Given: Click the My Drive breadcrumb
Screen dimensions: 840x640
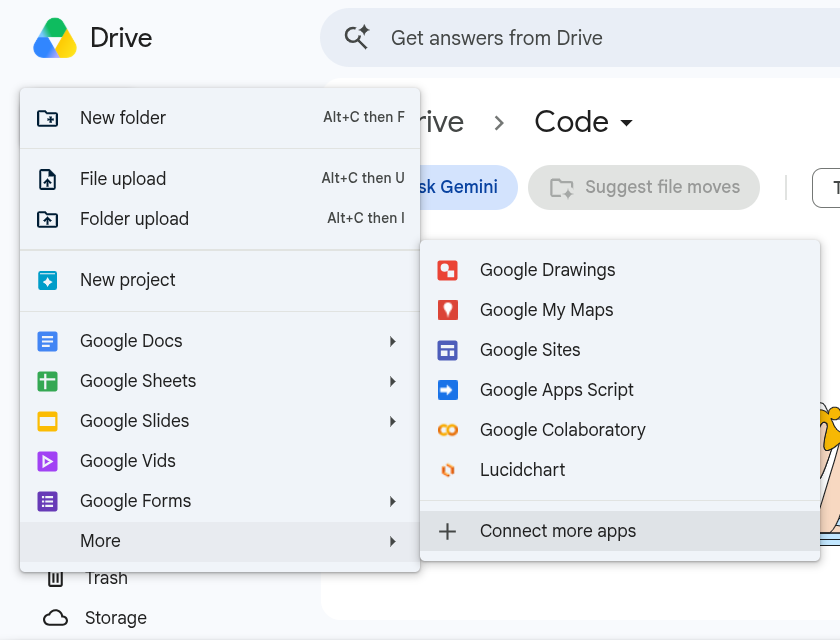Looking at the screenshot, I should click(x=442, y=122).
